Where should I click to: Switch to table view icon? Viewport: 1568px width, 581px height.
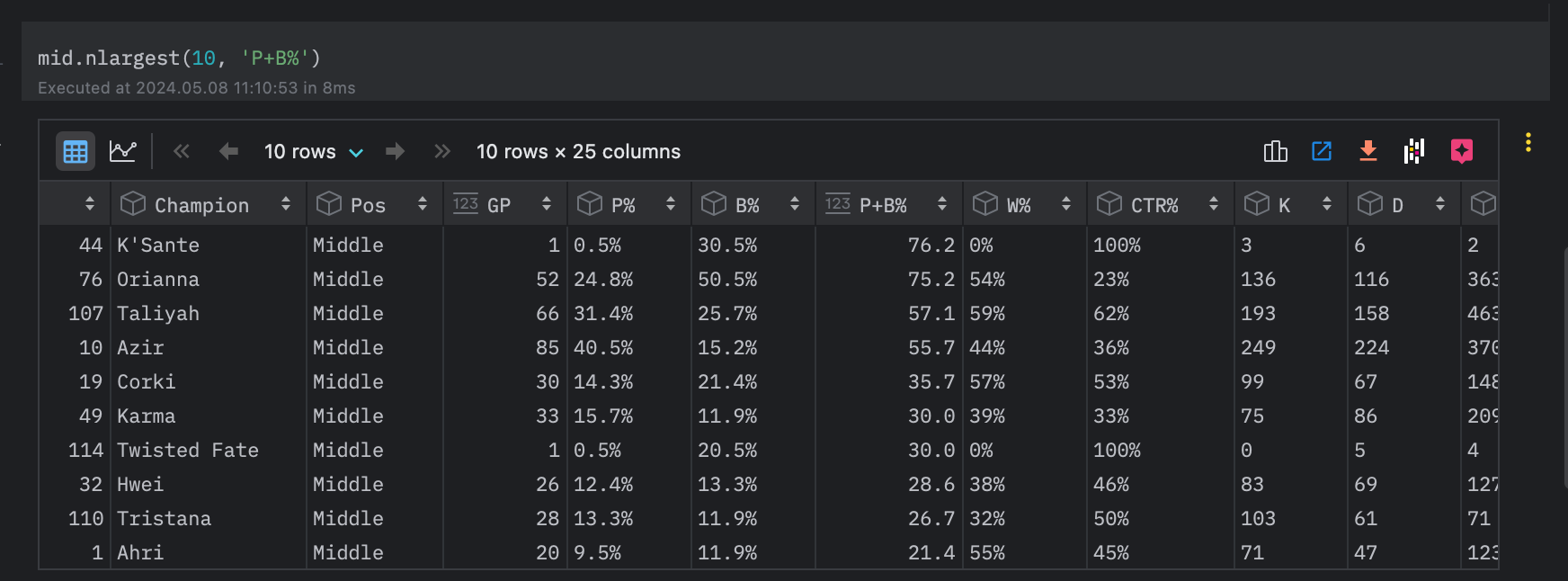pos(76,151)
